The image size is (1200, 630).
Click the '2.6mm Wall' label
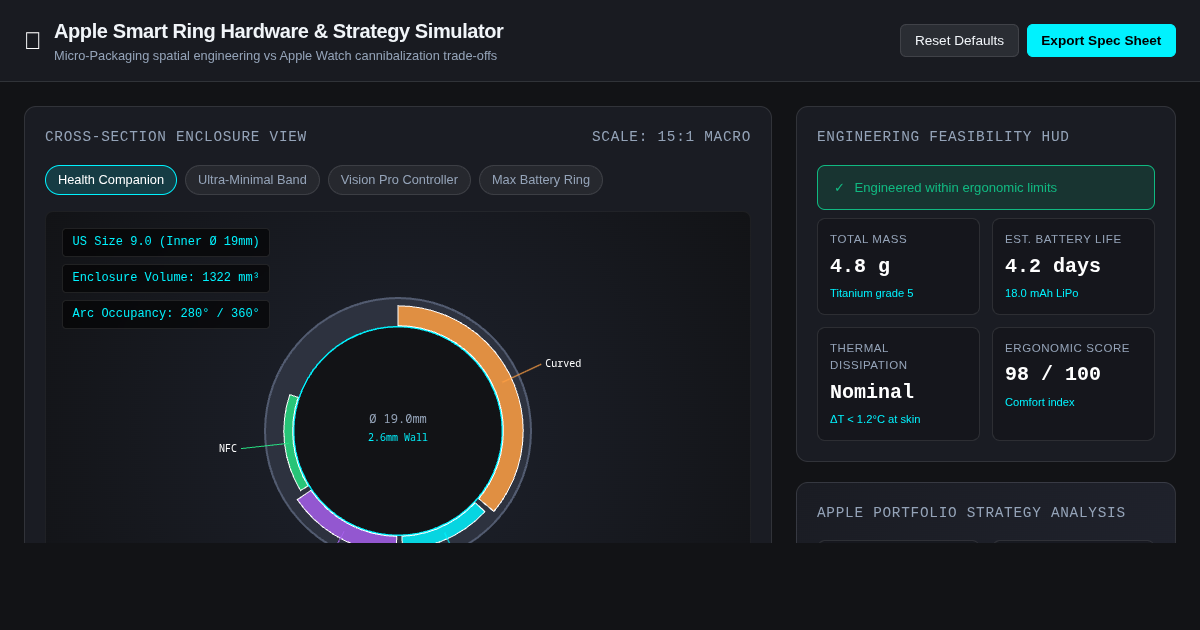pos(398,438)
